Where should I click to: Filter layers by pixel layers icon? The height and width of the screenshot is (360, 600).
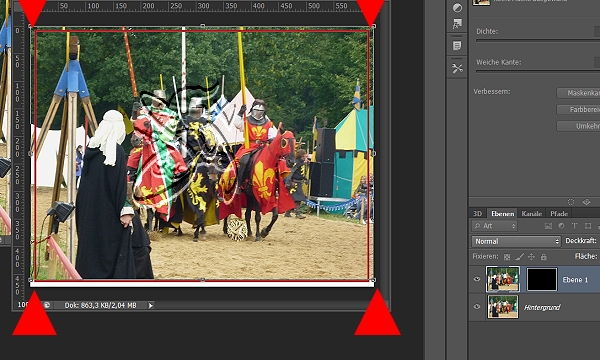point(548,226)
